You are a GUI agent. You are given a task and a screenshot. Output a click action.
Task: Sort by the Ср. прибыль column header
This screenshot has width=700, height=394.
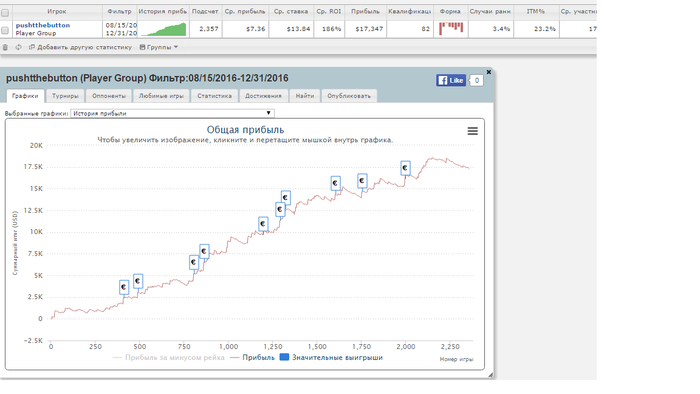tap(245, 12)
